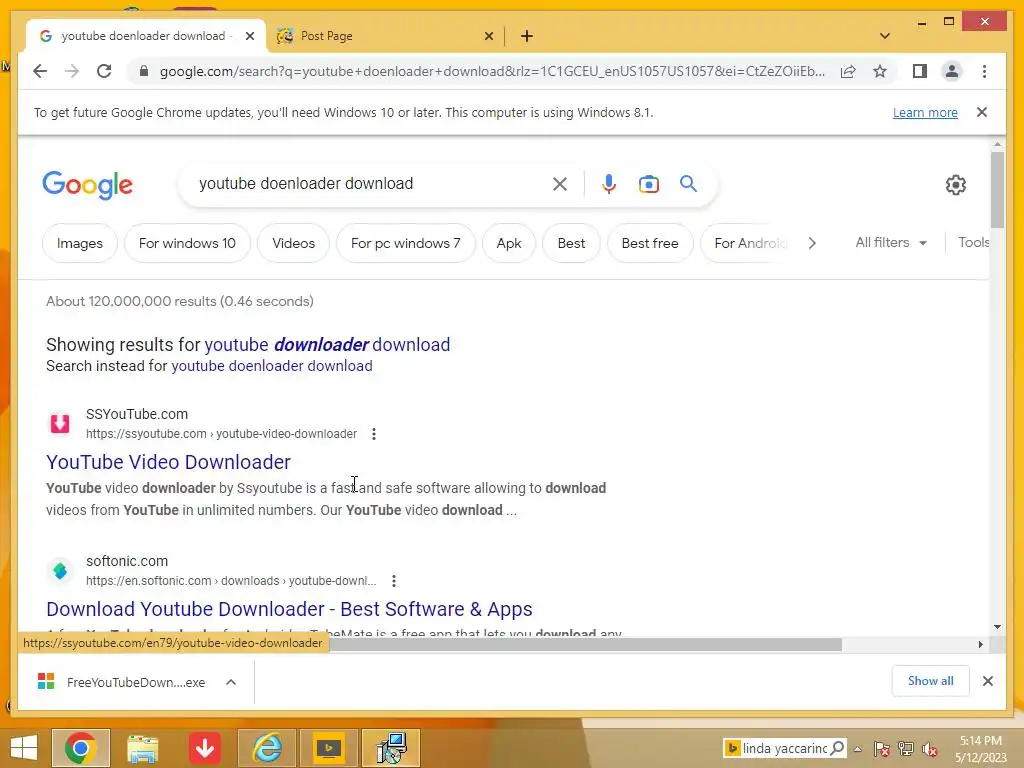
Task: Open more options for softonic result
Action: click(393, 581)
